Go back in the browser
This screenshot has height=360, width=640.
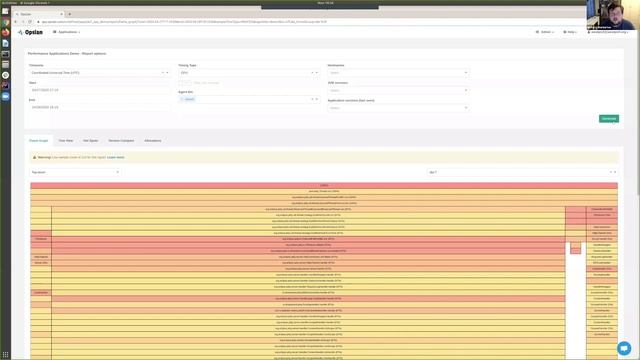click(16, 22)
